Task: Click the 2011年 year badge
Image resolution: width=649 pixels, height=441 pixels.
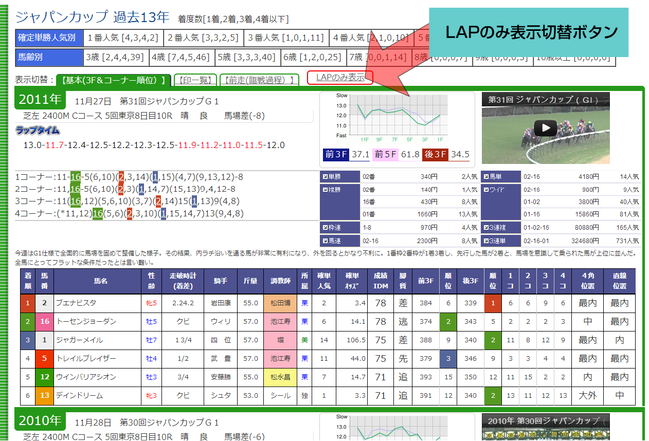Action: pos(40,99)
